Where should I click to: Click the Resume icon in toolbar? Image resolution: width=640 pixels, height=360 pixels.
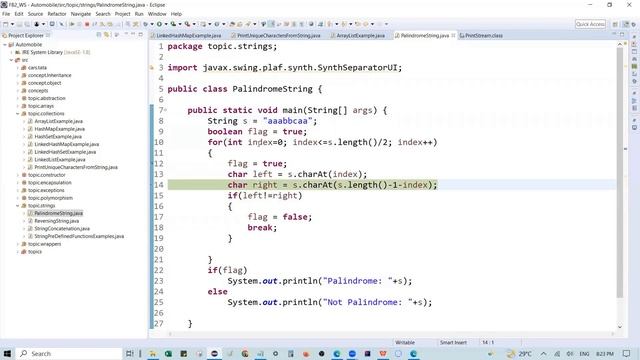(72, 24)
